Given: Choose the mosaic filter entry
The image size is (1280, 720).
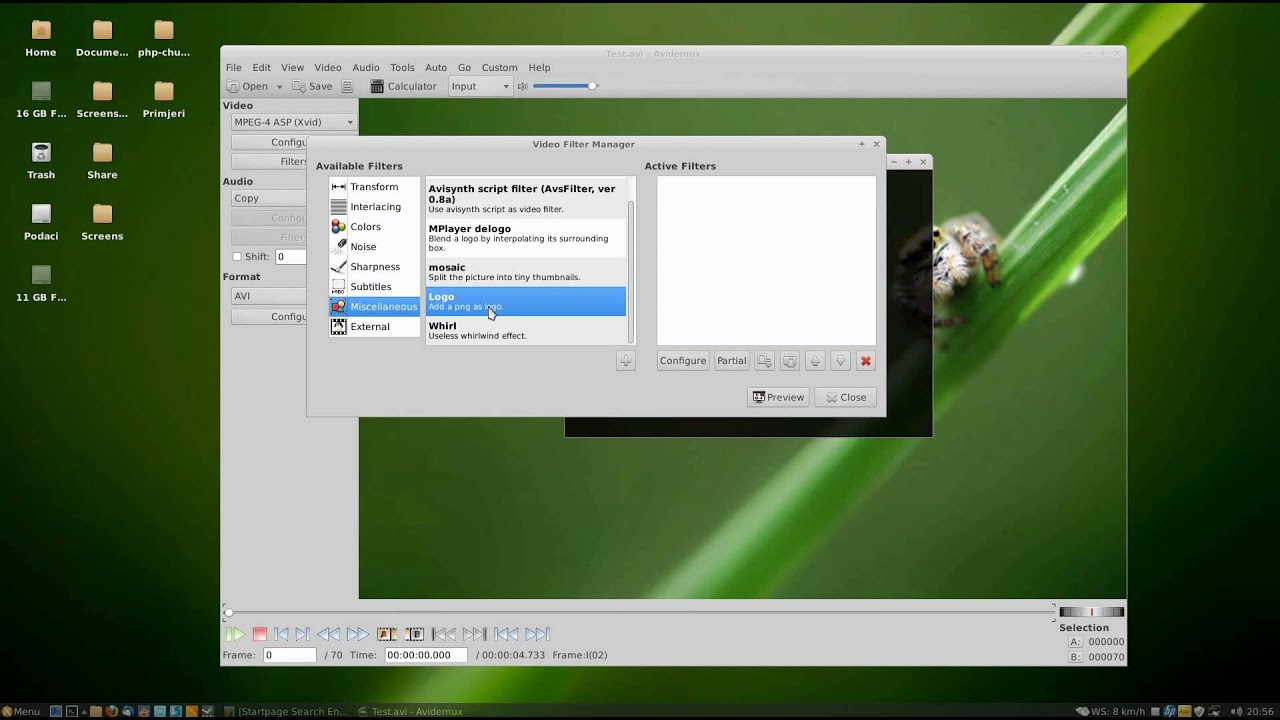Looking at the screenshot, I should click(526, 272).
